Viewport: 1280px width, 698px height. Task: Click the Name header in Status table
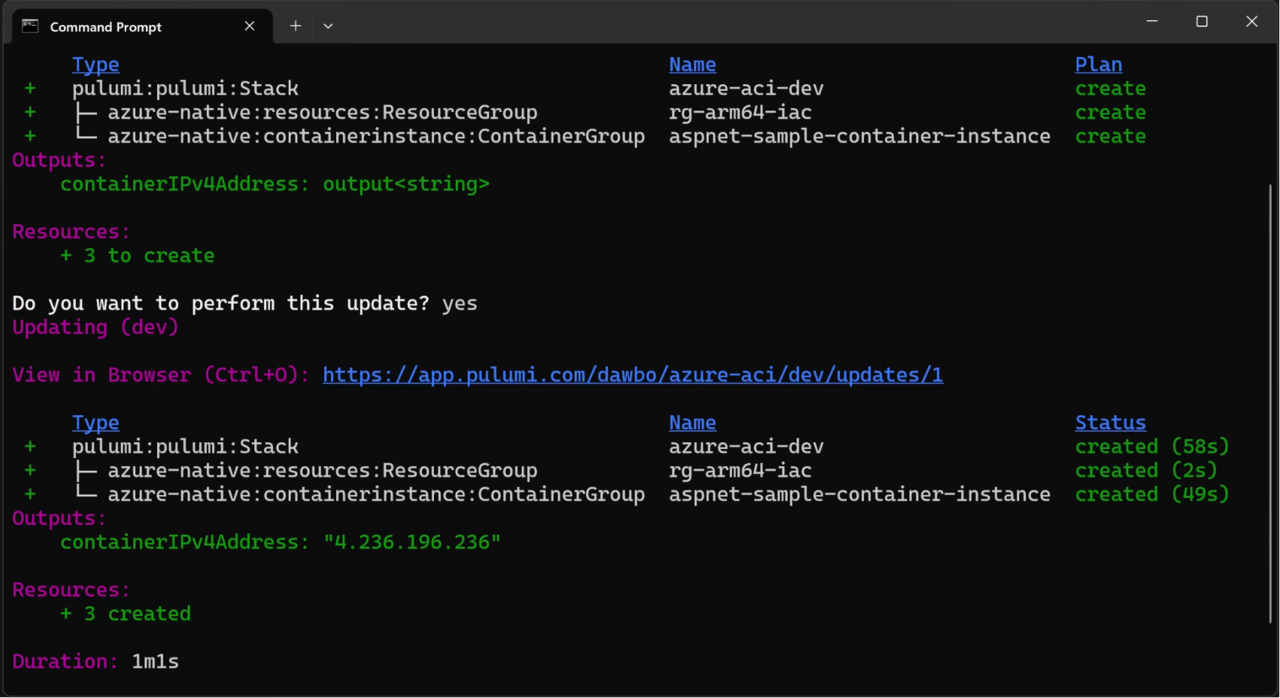pos(692,422)
